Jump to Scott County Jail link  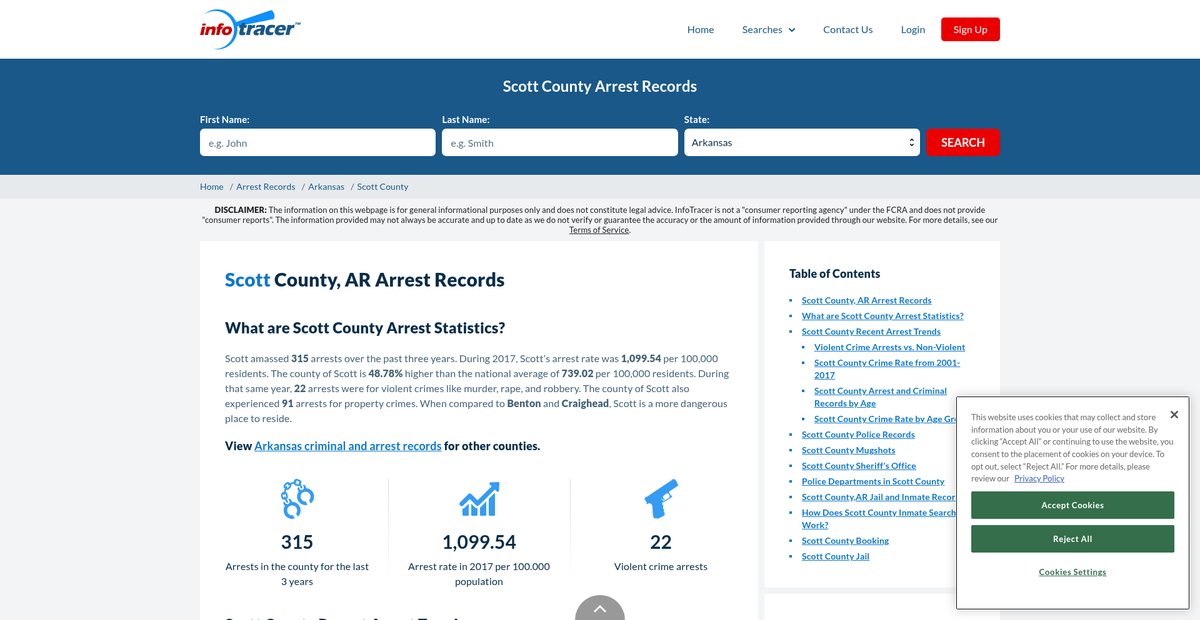[835, 556]
